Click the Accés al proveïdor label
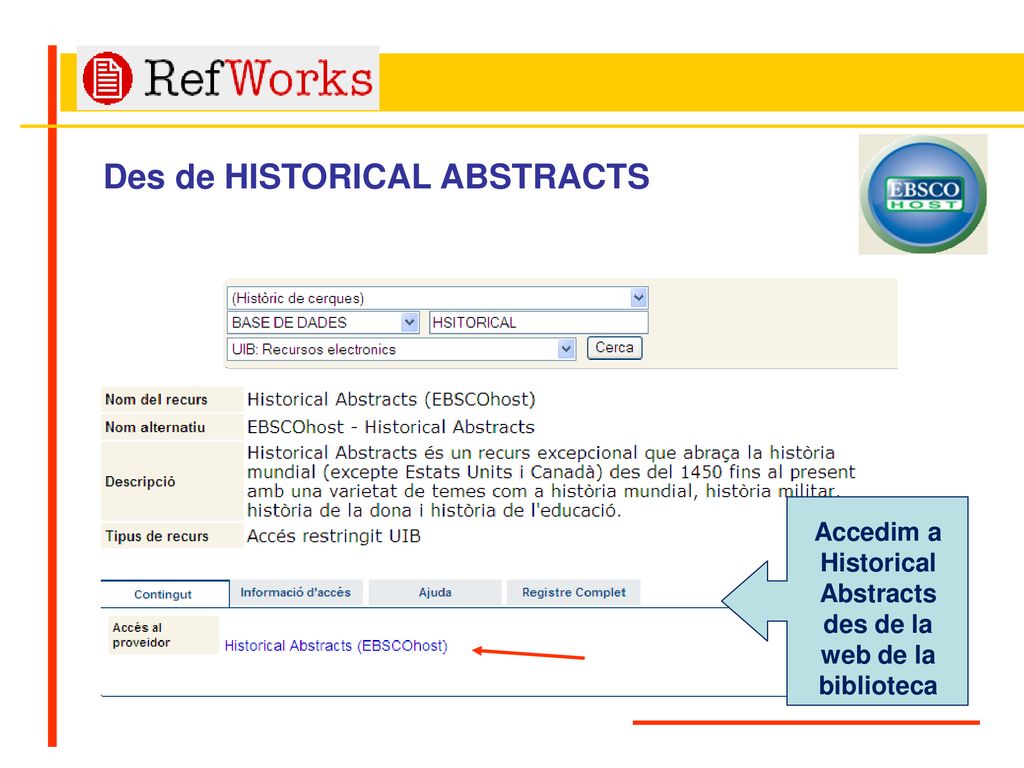 [141, 635]
